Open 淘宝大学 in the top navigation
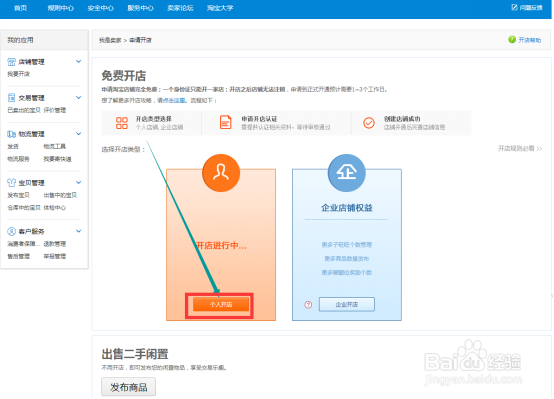554x399 pixels. coord(220,8)
